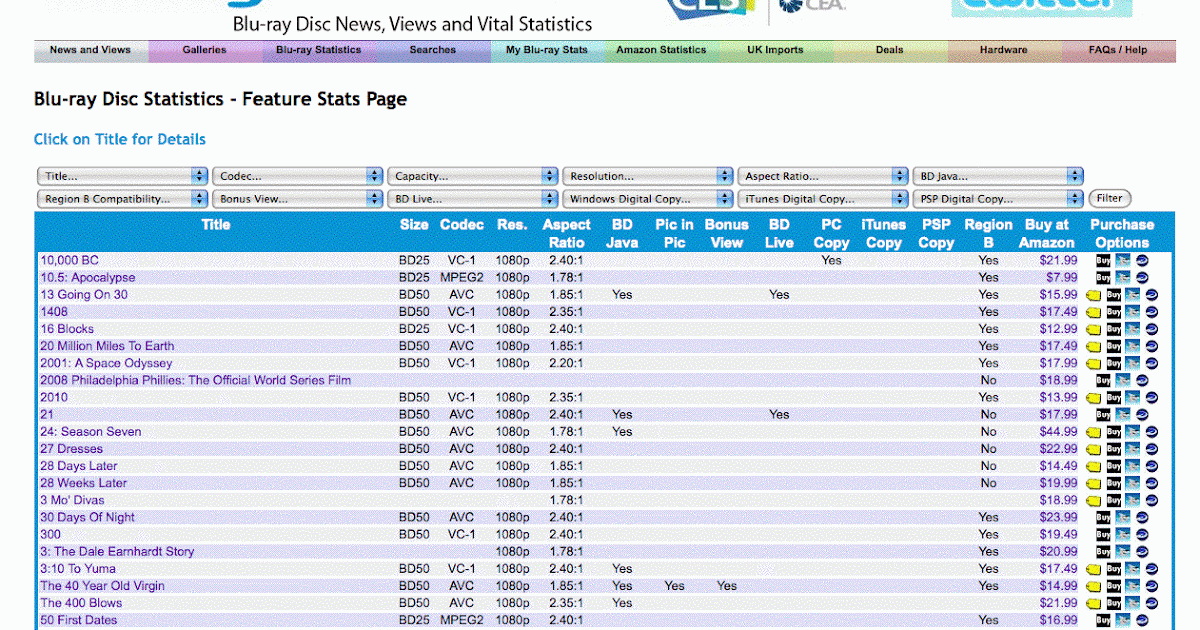The height and width of the screenshot is (630, 1200).
Task: Open the BD Java... filter dropdown
Action: tap(998, 176)
